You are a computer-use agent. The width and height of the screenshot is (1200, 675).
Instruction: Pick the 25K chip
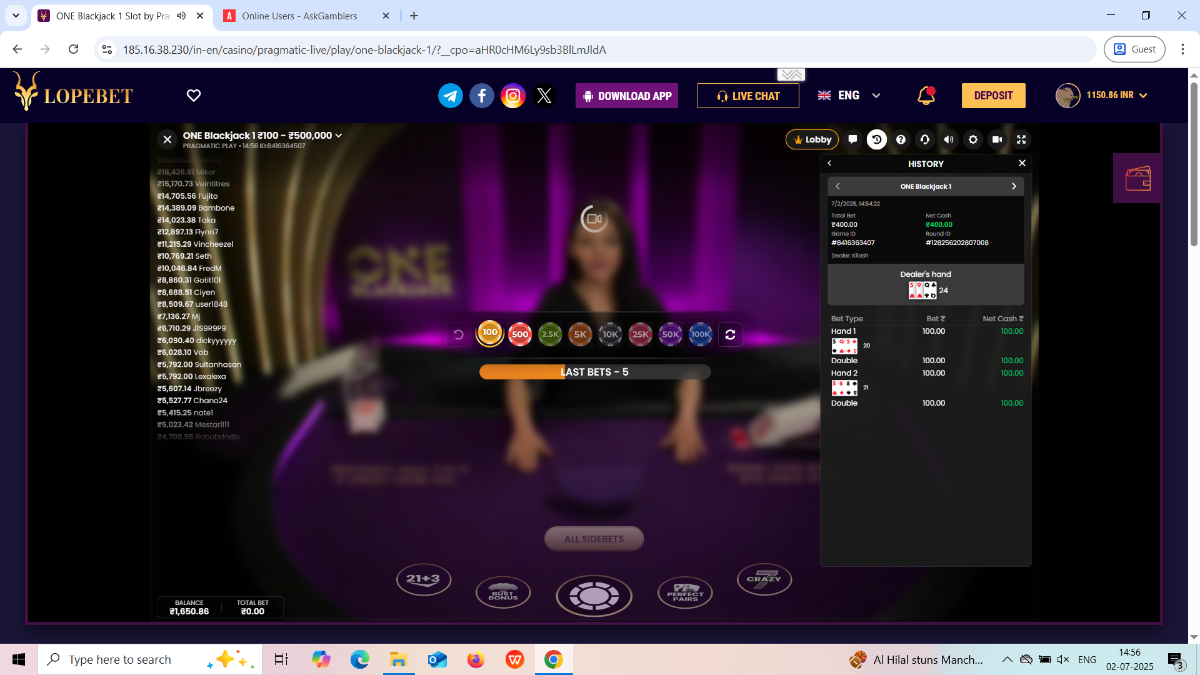640,335
